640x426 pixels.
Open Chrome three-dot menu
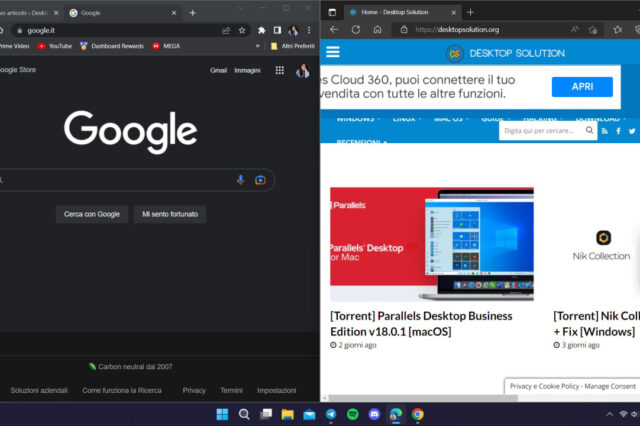309,30
